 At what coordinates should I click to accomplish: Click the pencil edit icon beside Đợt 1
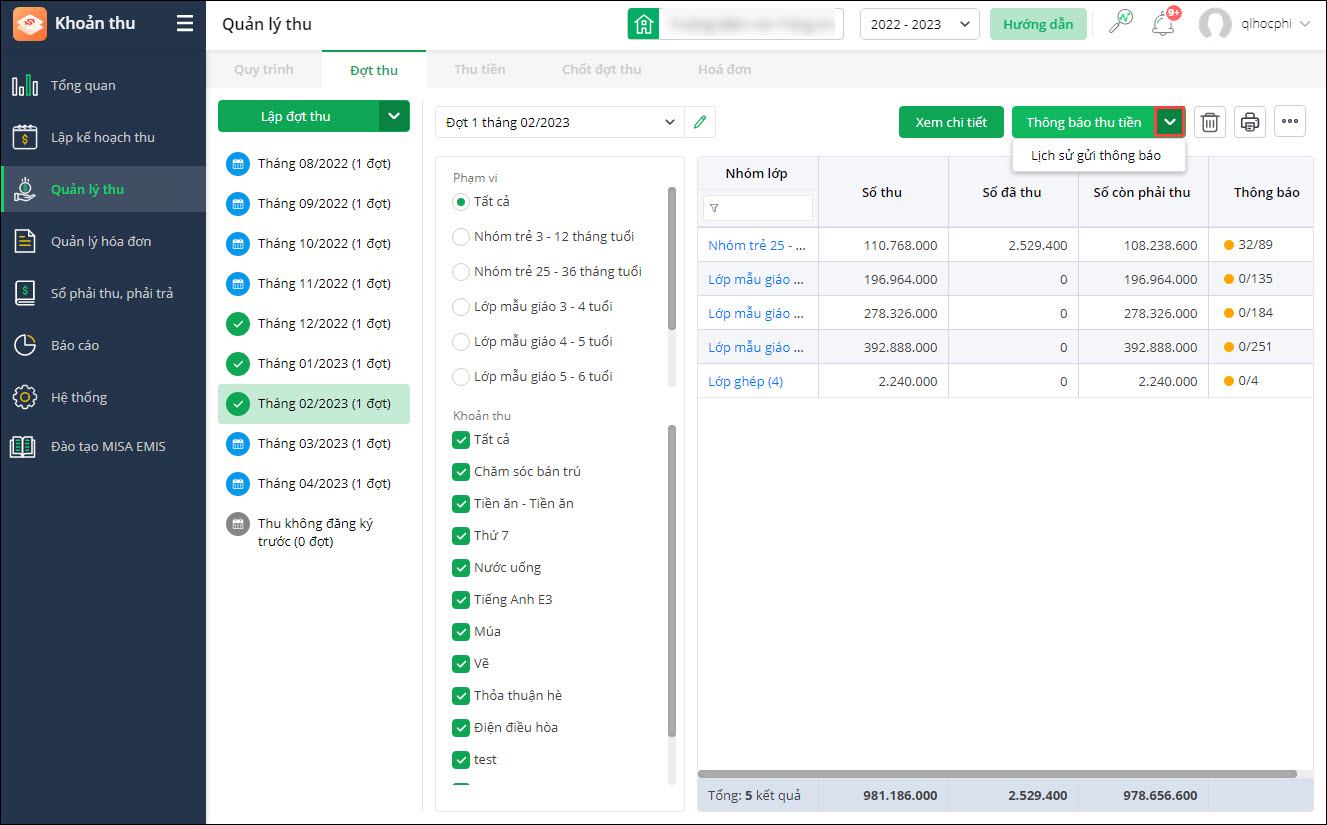click(x=700, y=122)
